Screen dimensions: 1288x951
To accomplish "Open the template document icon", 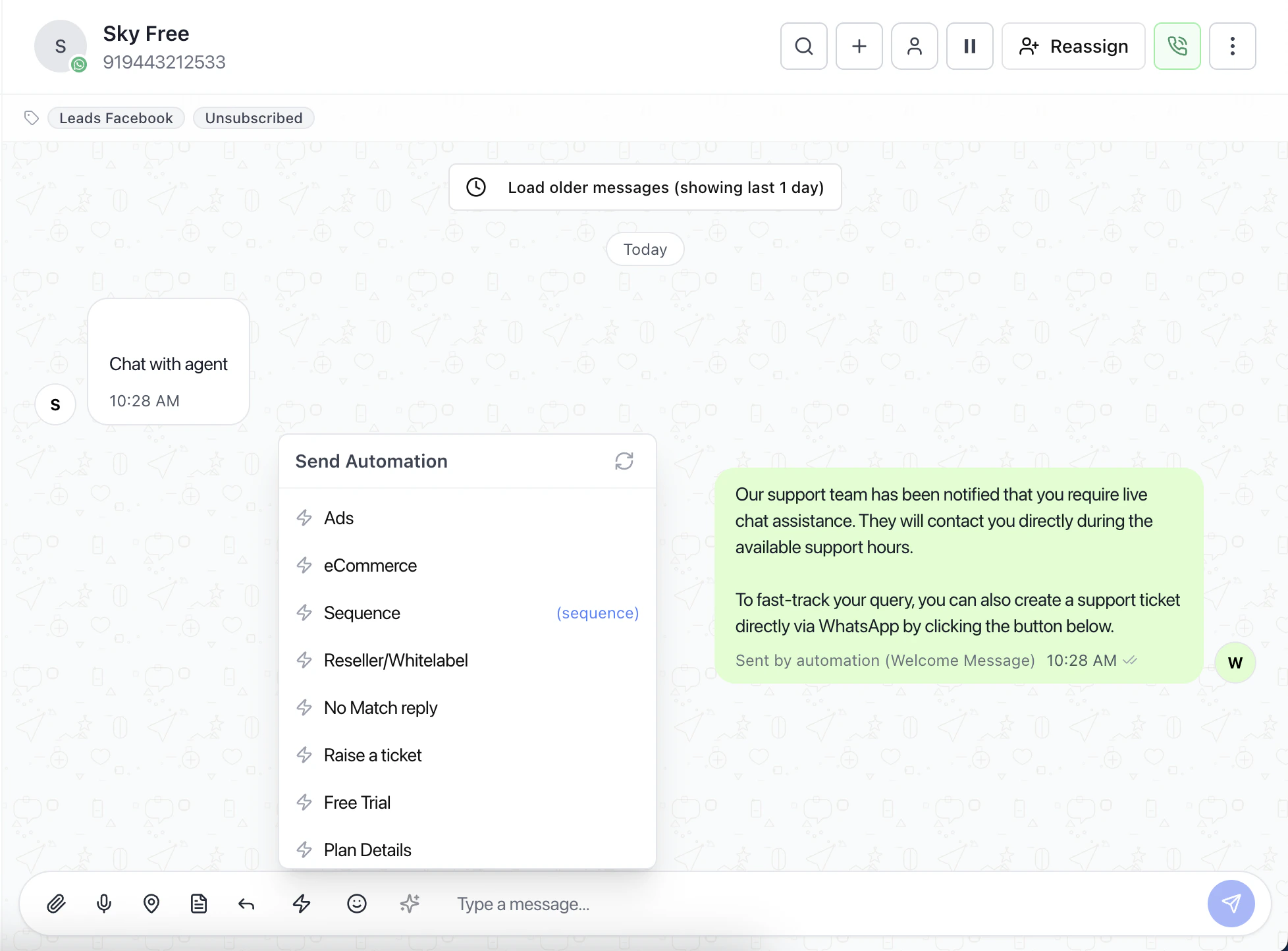I will [x=199, y=904].
